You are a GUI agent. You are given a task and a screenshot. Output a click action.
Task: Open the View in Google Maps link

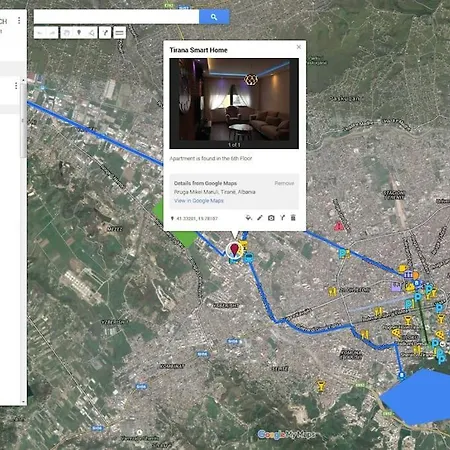click(x=199, y=201)
